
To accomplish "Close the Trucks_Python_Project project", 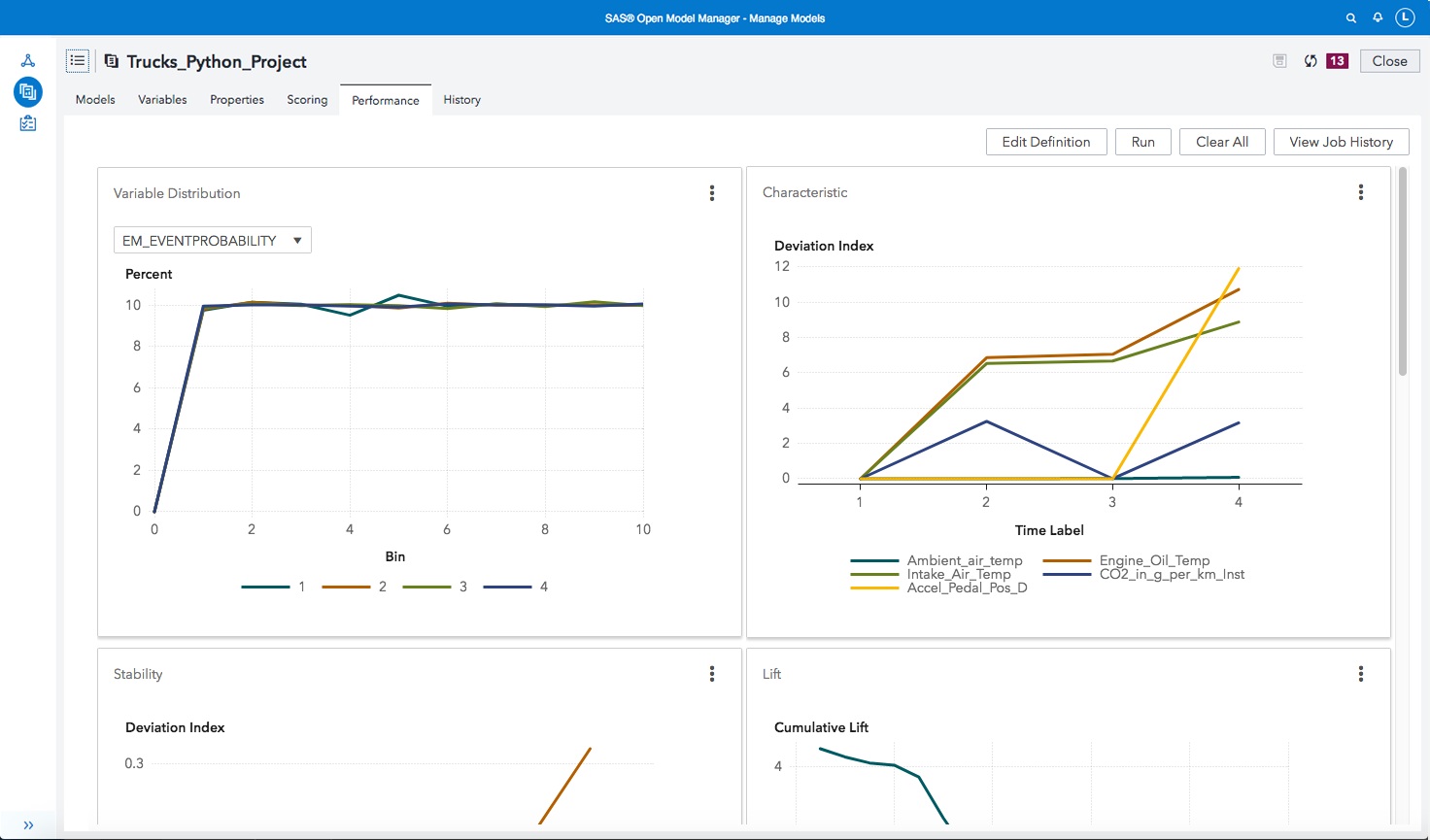I will 1389,61.
